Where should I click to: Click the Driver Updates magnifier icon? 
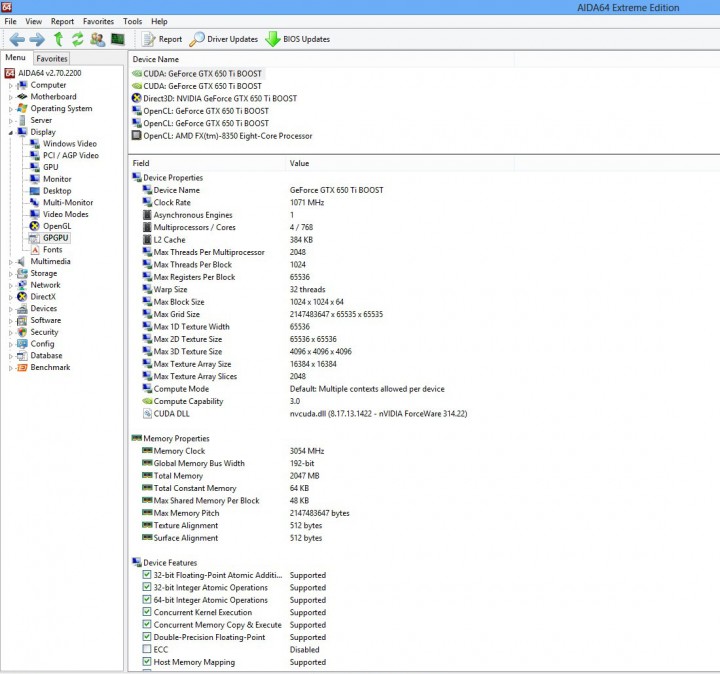click(x=197, y=39)
